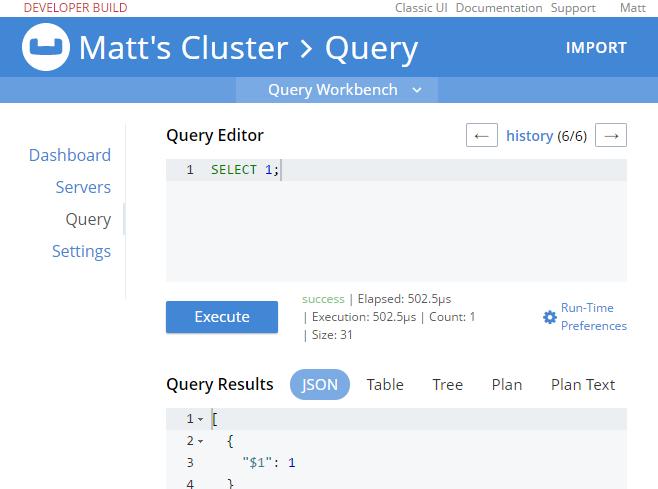Screen dimensions: 658x489
Task: Click the DEVELOPER BUILD label
Action: pyautogui.click(x=76, y=8)
